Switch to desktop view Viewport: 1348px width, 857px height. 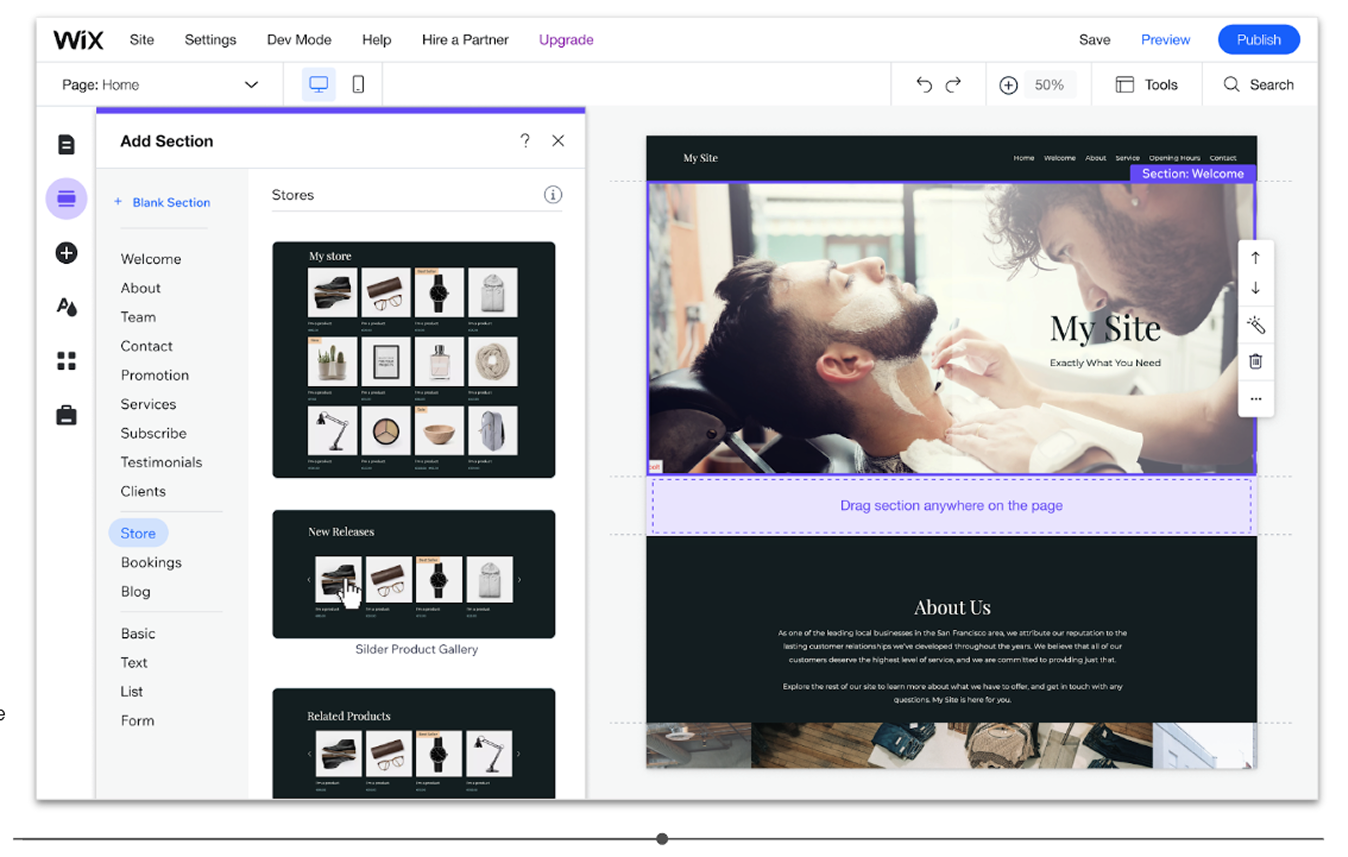pos(319,85)
